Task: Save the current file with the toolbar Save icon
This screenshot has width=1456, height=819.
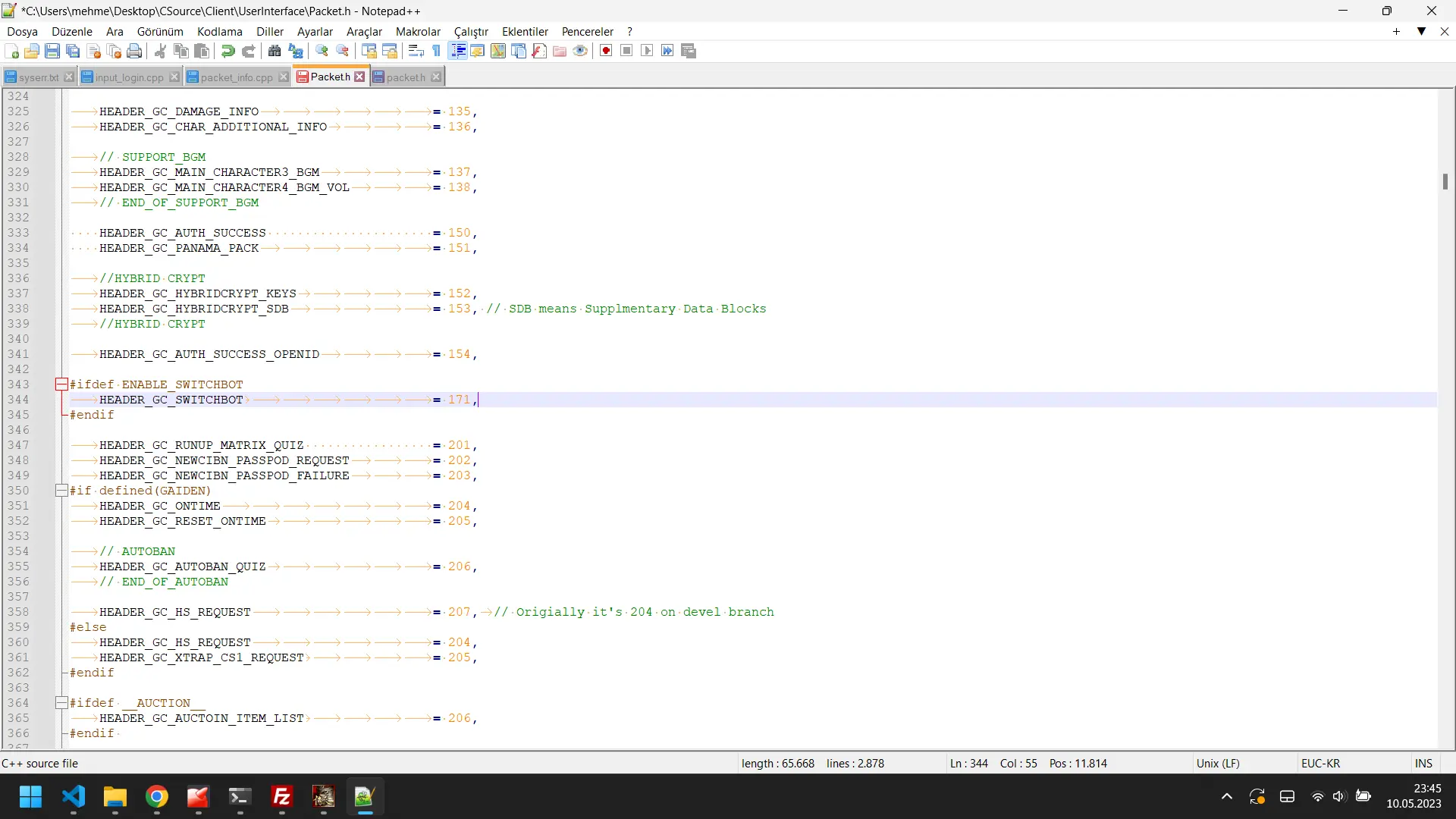Action: click(x=52, y=51)
